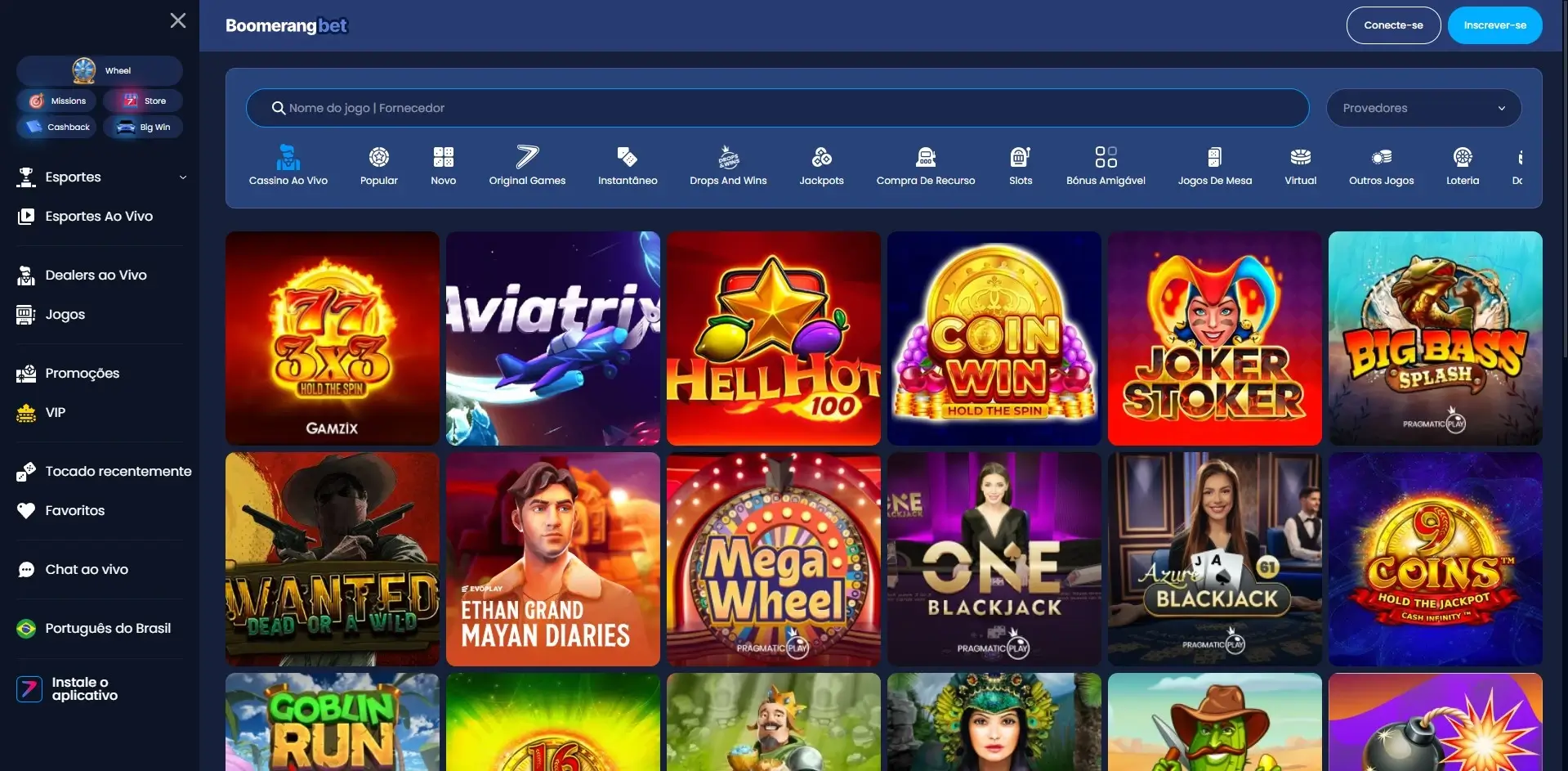Click the Conecte-se login button
1568x771 pixels.
point(1392,25)
